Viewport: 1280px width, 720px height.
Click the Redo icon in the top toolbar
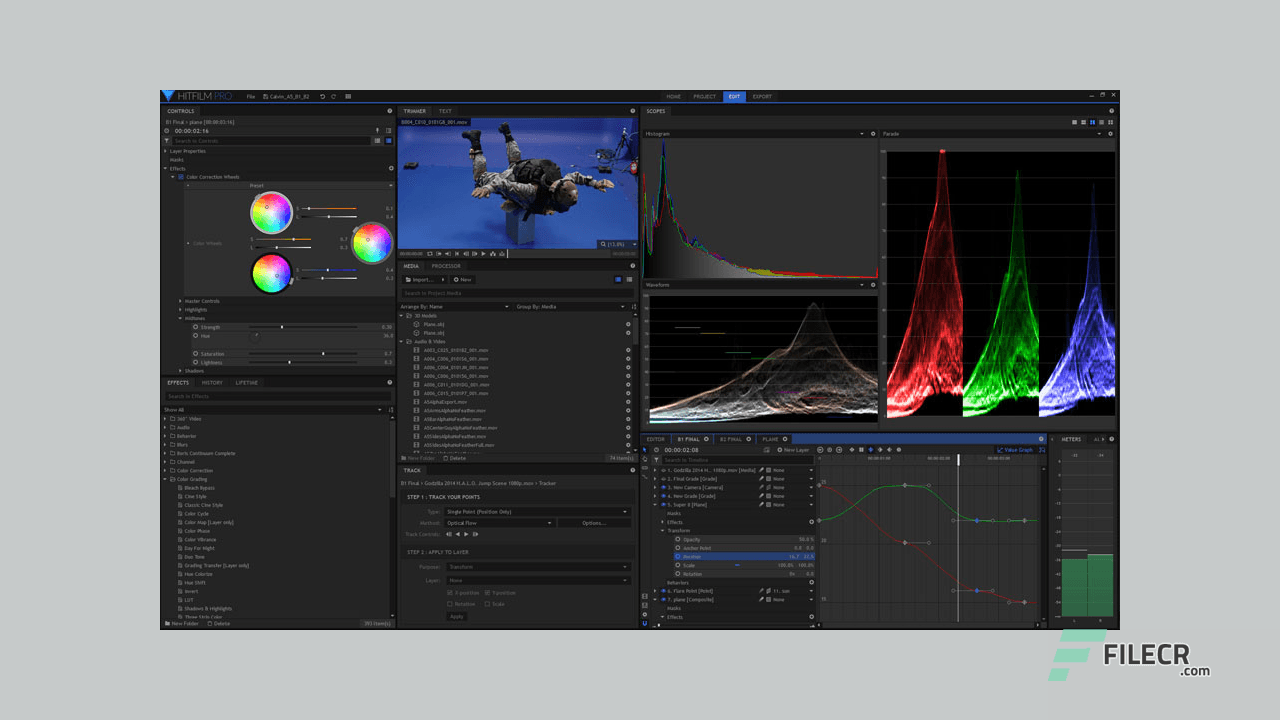(333, 96)
